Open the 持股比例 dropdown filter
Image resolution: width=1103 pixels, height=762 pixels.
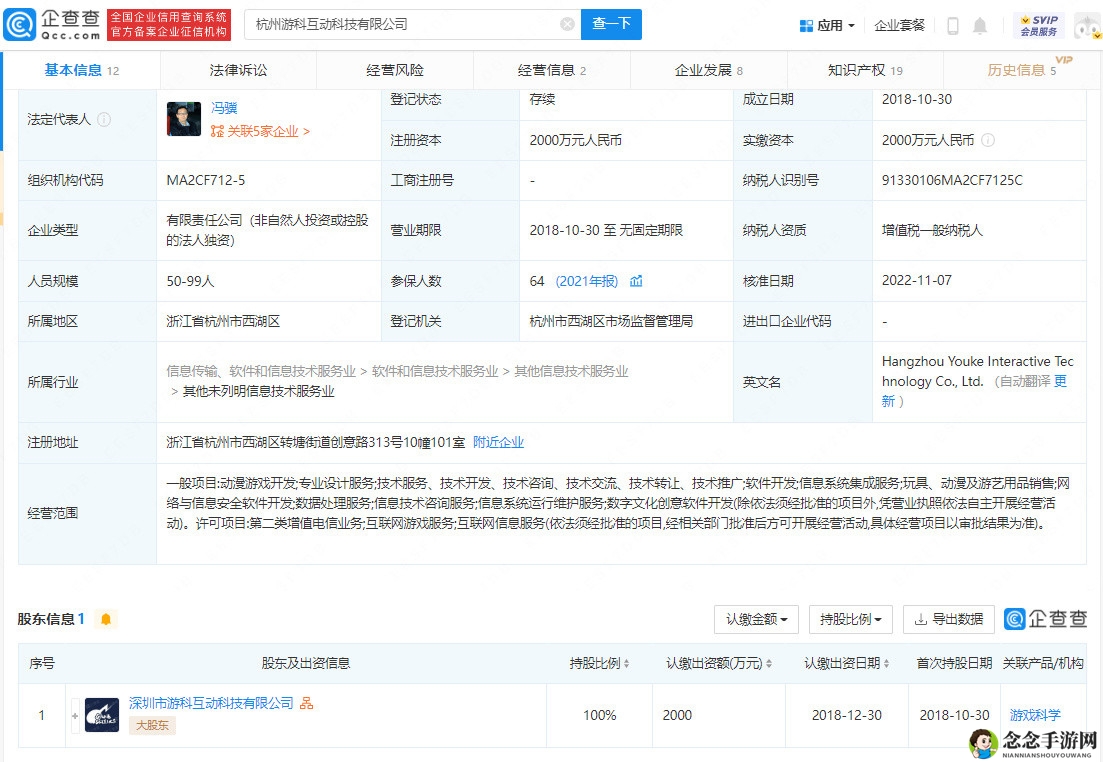pyautogui.click(x=850, y=619)
